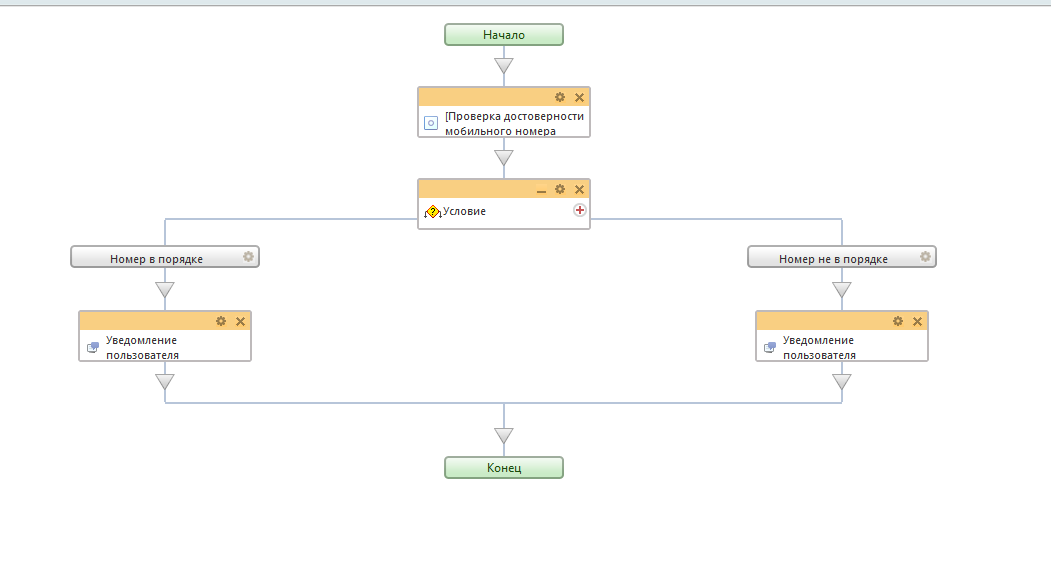Click the Номер не в порядке branch label
The image size is (1051, 573).
coord(833,259)
